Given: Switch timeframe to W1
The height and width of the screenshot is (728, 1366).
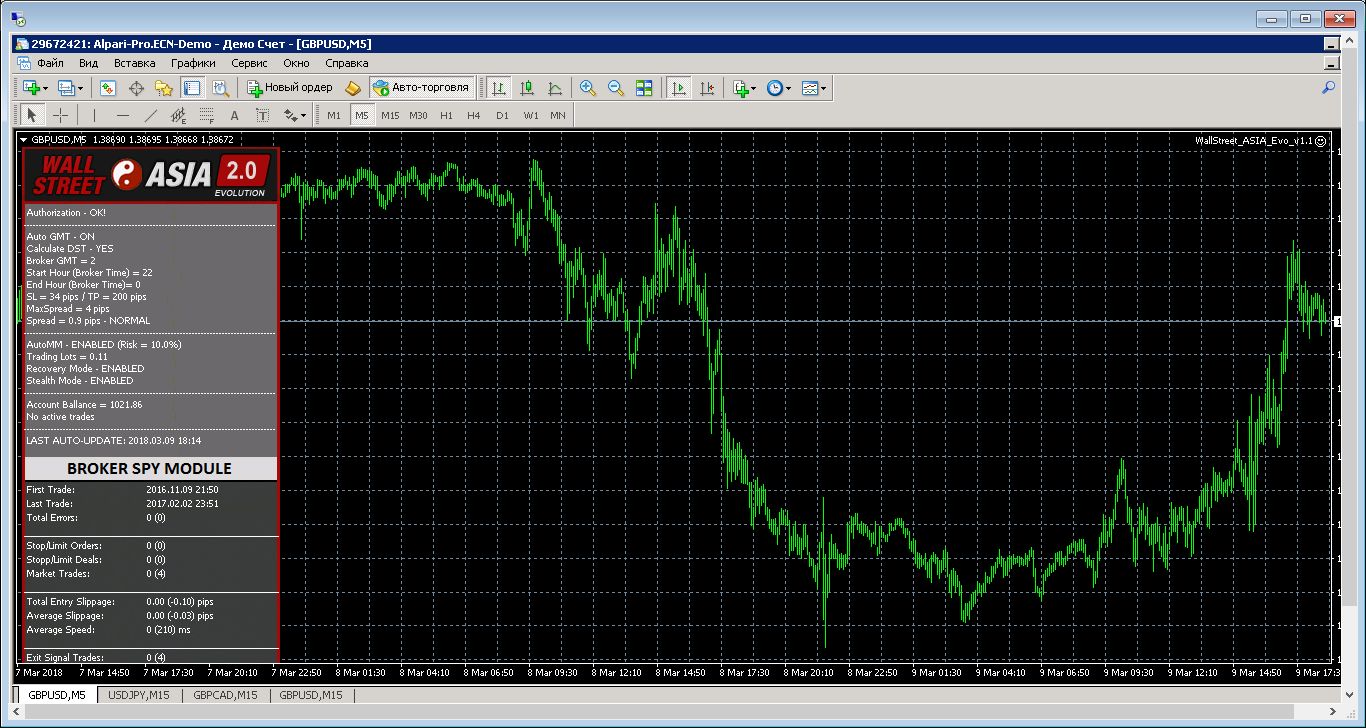Looking at the screenshot, I should tap(530, 115).
